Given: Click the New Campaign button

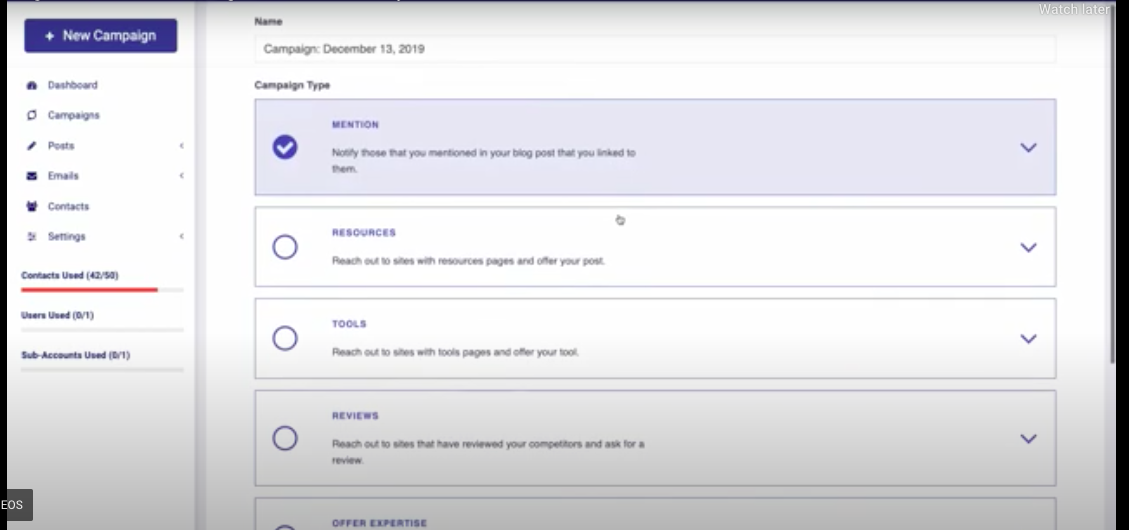Looking at the screenshot, I should pos(101,36).
